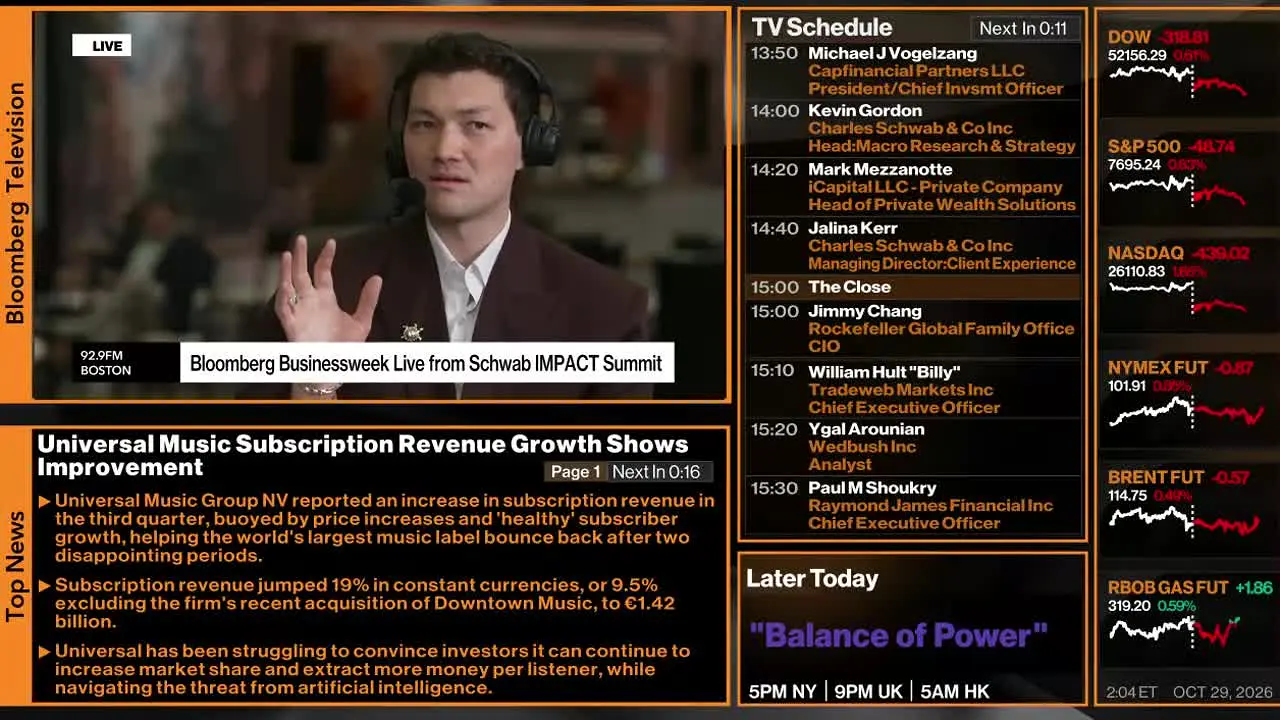Select the Page 1 indicator in Top News
1280x720 pixels.
[x=575, y=472]
